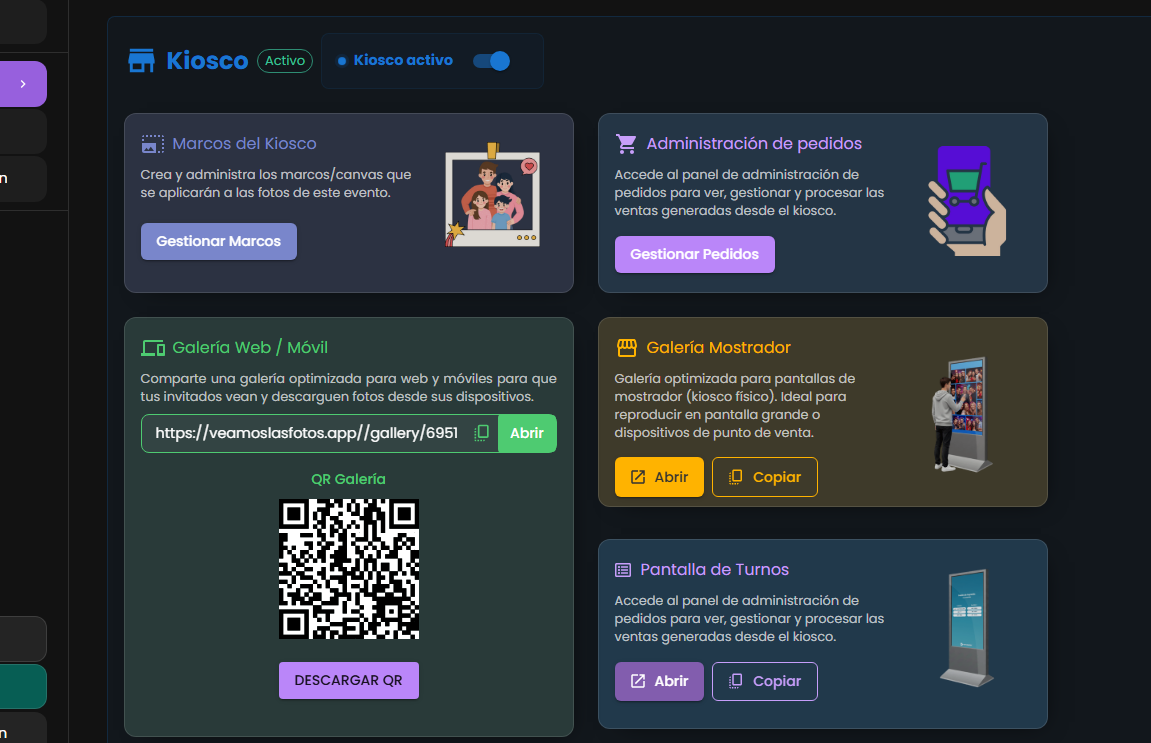Viewport: 1151px width, 743px height.
Task: Click the shopping cart icon beside Administración de pedidos
Action: pos(626,144)
